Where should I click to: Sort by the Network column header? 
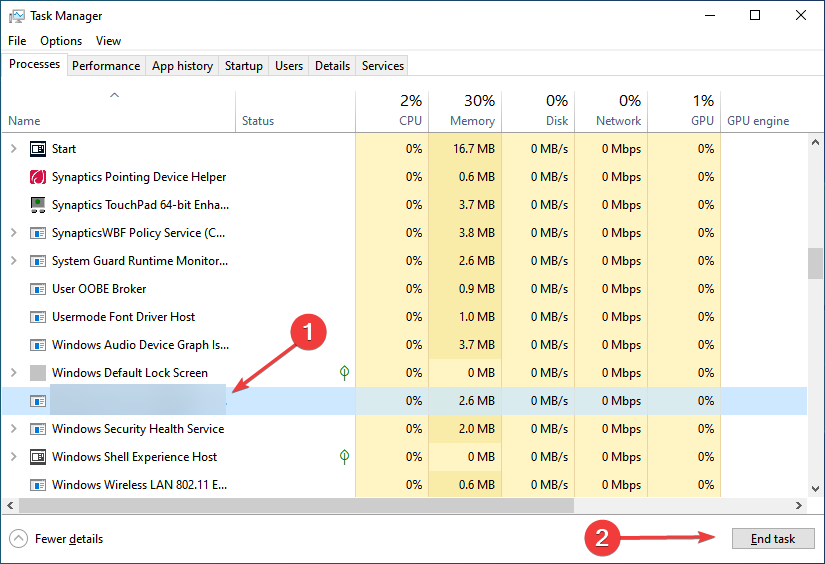(611, 112)
